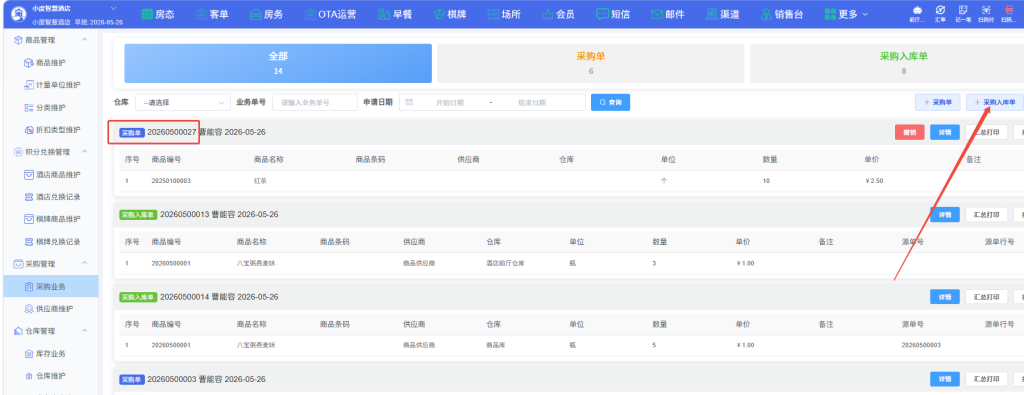1024x395 pixels.
Task: Click product code 20250100003
Action: click(x=170, y=181)
